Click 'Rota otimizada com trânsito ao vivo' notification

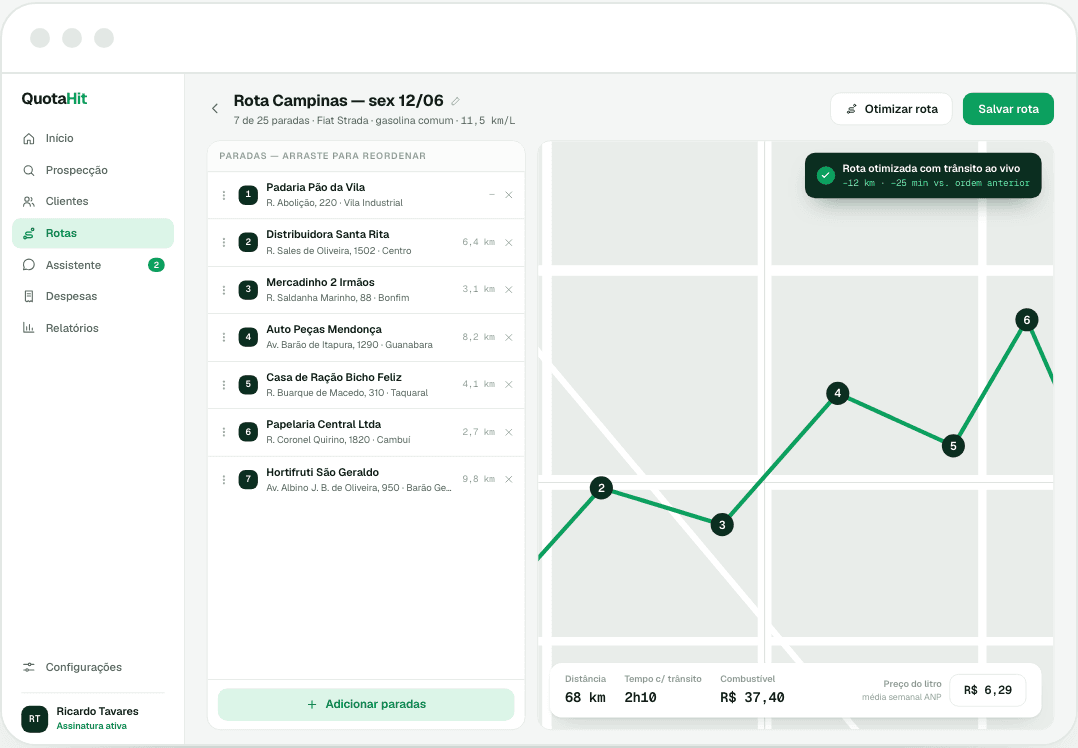(x=923, y=175)
